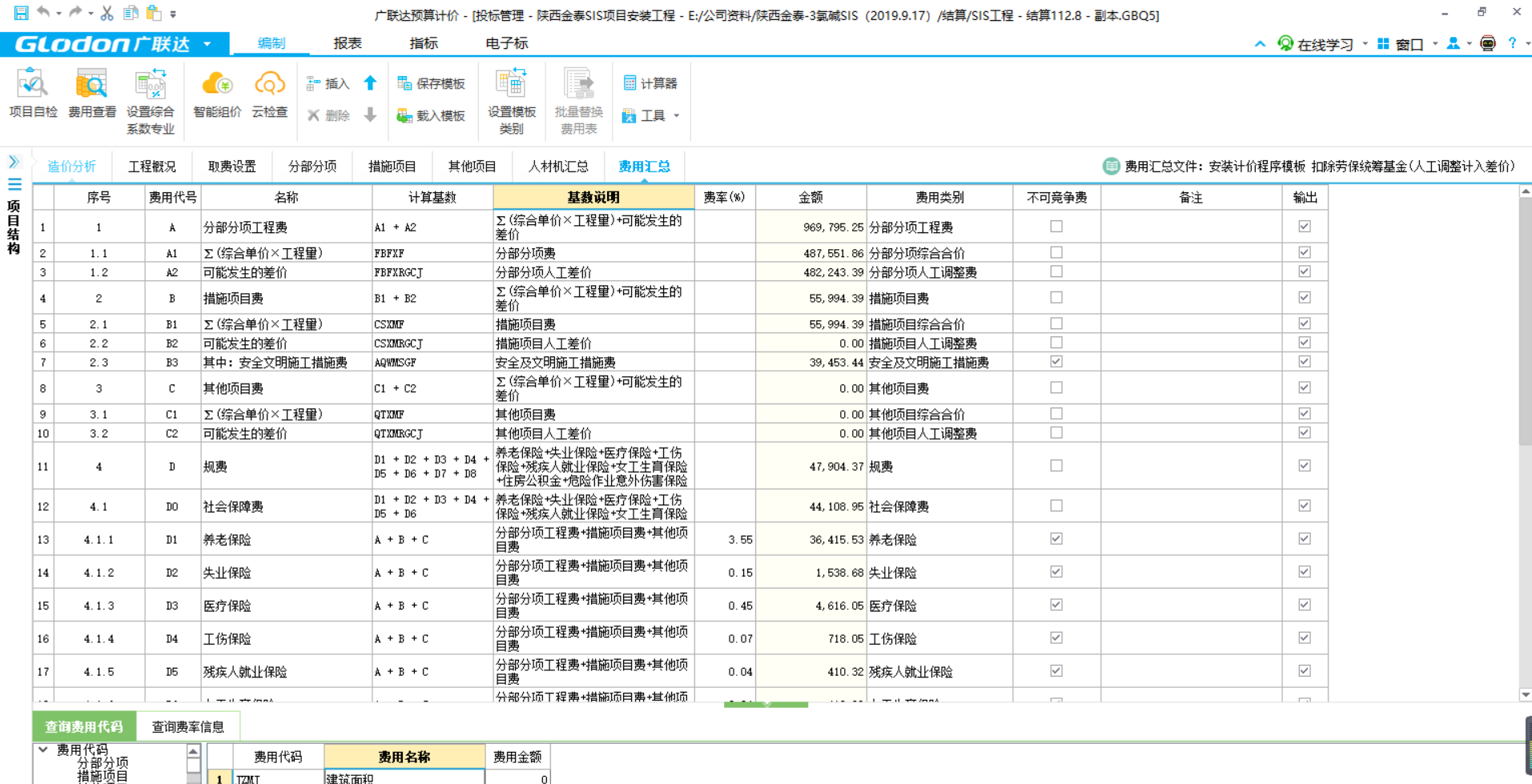This screenshot has height=784, width=1532.
Task: Click the hamburger list icon on left sidebar
Action: (14, 184)
